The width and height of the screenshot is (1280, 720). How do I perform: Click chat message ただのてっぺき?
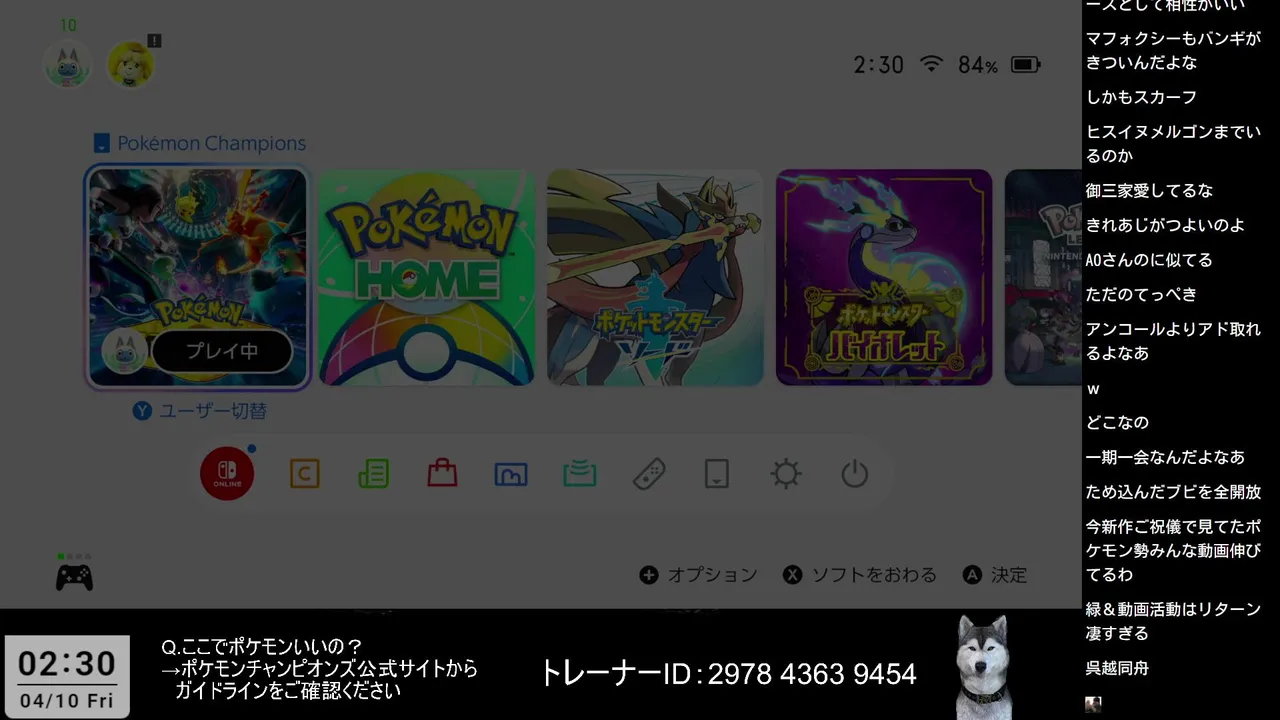[x=1141, y=294]
